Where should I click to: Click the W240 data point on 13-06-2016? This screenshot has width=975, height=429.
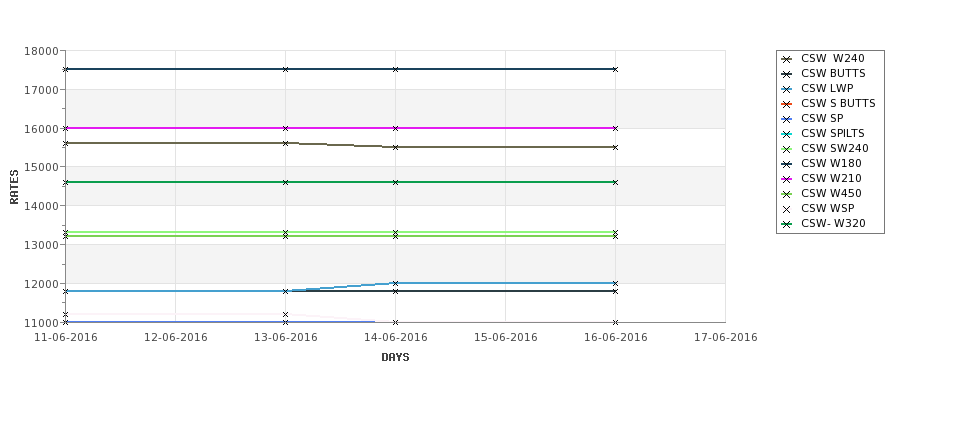click(x=285, y=143)
